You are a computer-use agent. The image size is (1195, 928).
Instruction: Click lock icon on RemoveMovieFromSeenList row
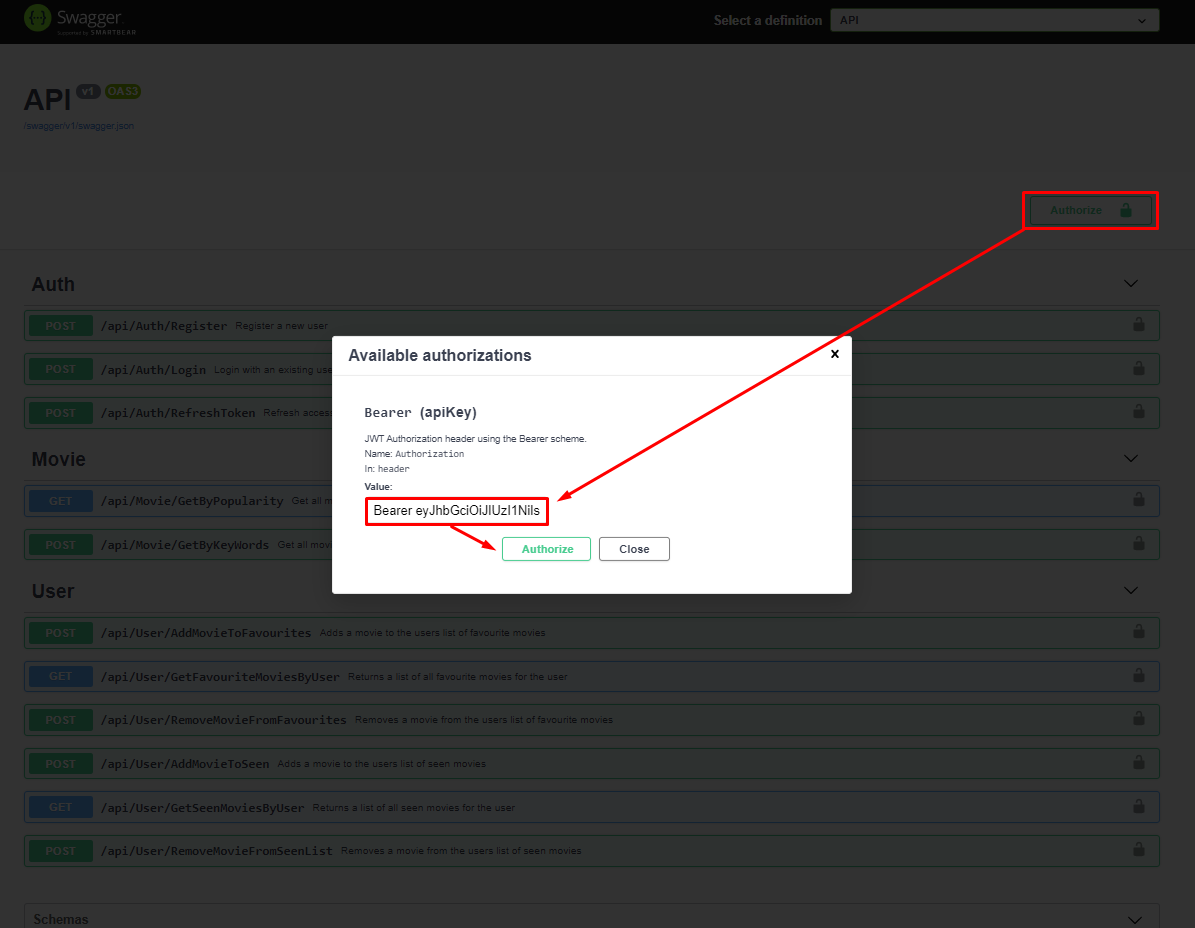(x=1139, y=850)
